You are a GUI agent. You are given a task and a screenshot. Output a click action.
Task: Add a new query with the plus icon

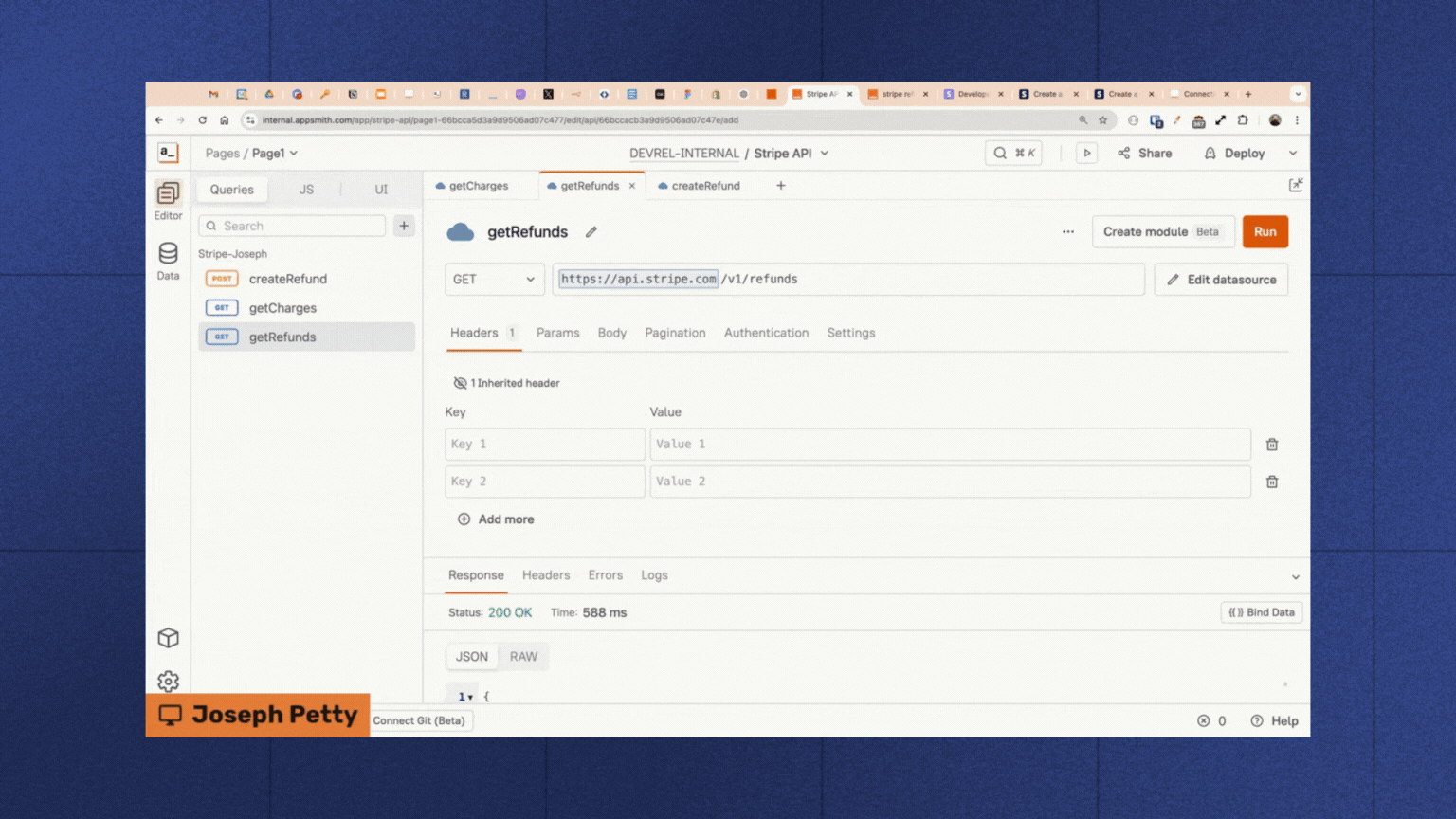click(404, 226)
